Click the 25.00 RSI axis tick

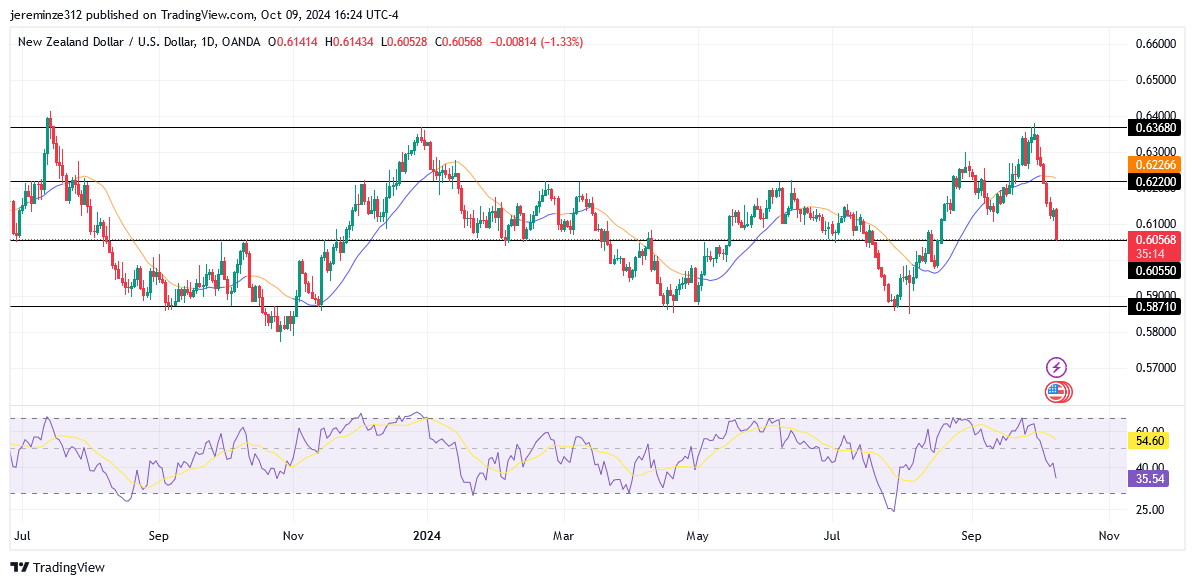click(1149, 510)
